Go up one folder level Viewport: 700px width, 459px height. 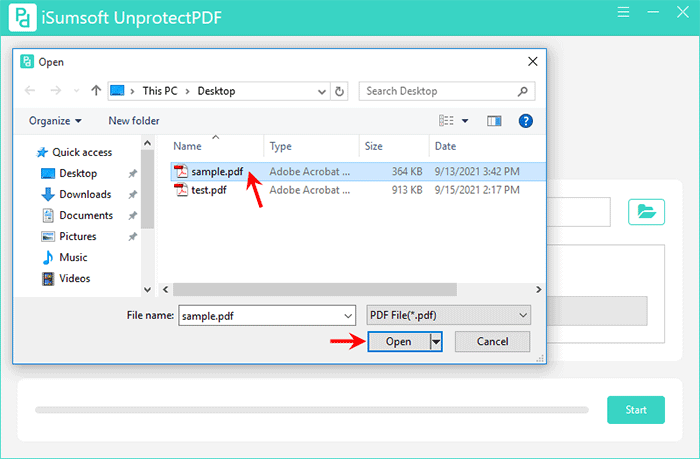[96, 91]
